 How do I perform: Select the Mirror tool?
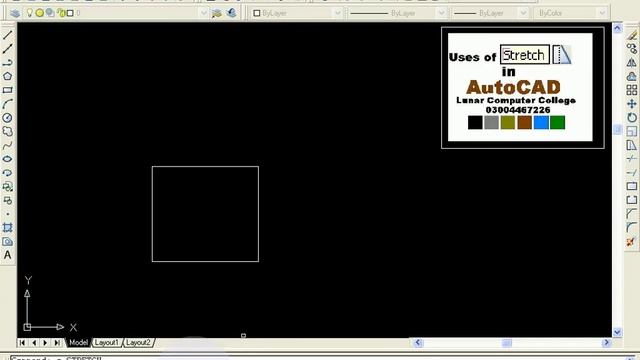[x=631, y=63]
